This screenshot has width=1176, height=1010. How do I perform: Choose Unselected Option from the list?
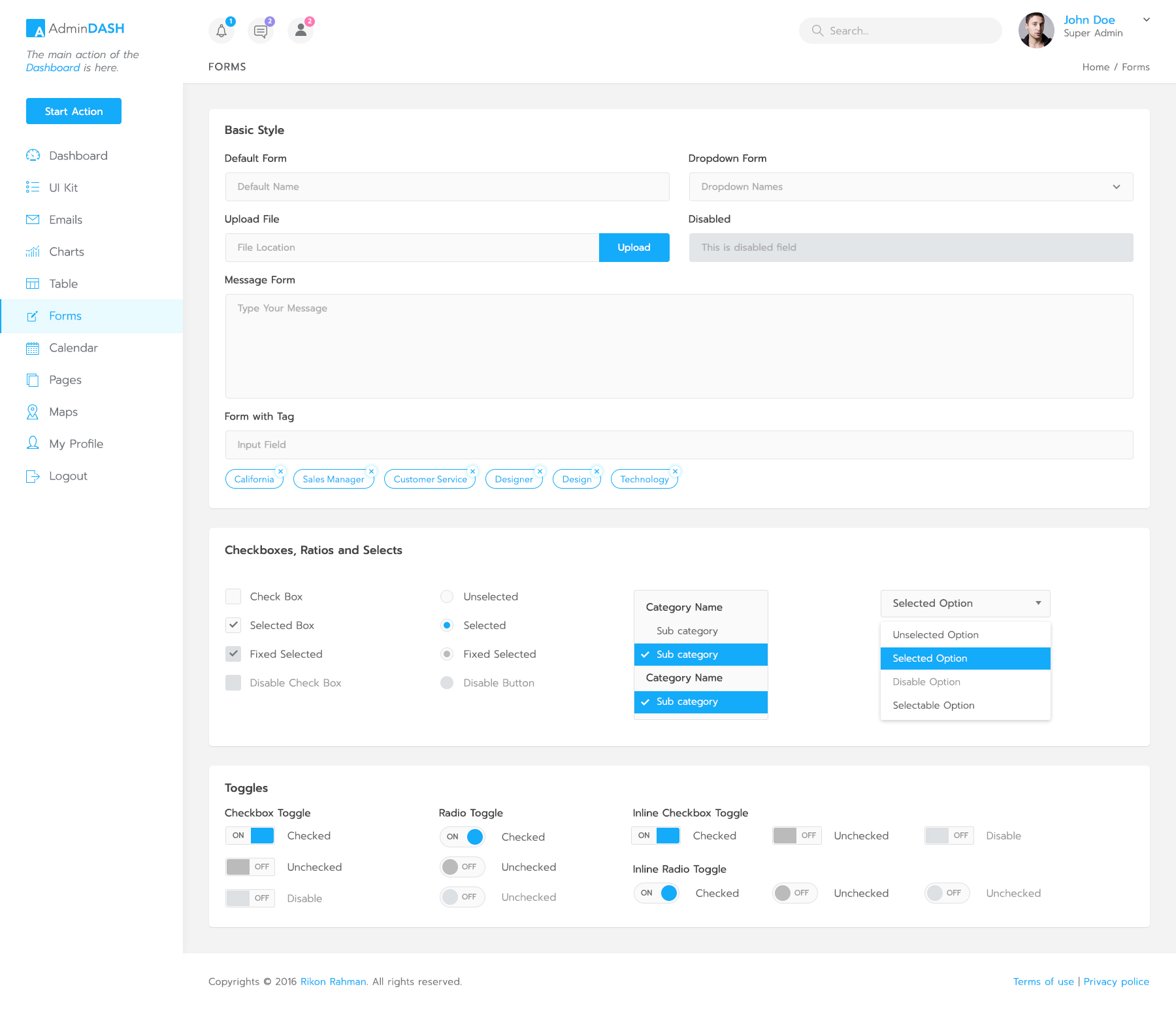(x=966, y=635)
